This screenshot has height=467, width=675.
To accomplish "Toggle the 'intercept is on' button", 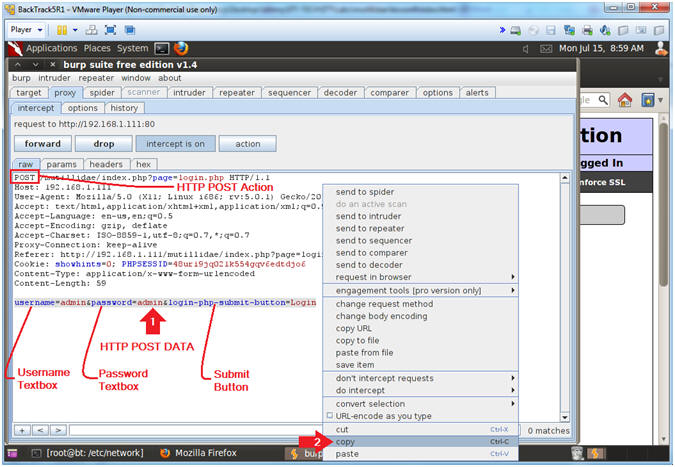I will (176, 144).
